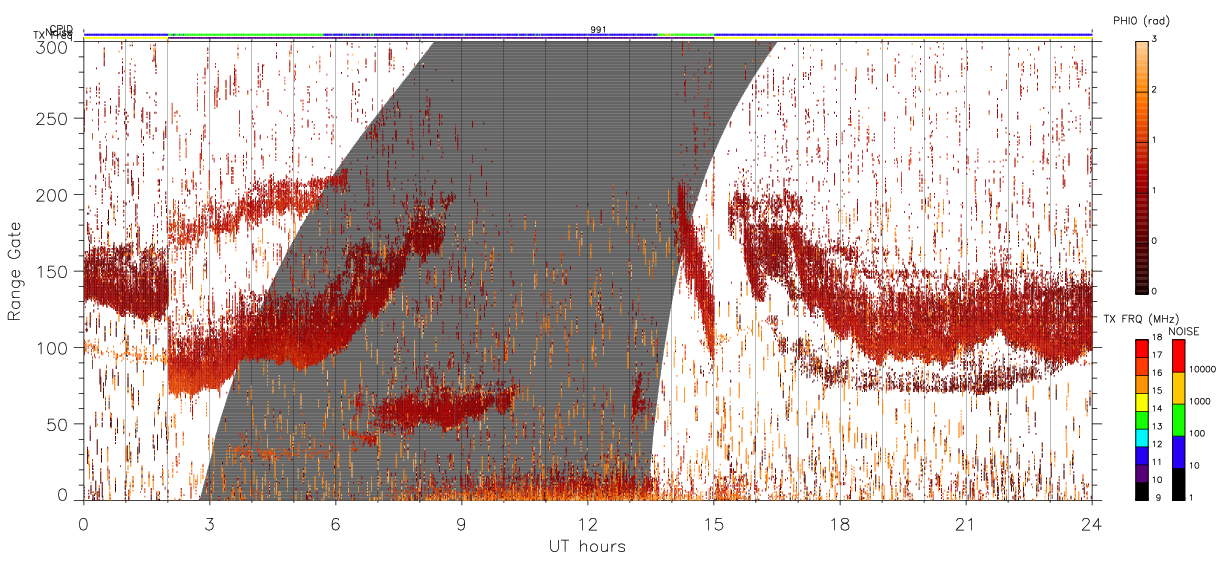Click the x-axis tick label '12'
Viewport: 1228px width, 567px height.
[x=587, y=523]
